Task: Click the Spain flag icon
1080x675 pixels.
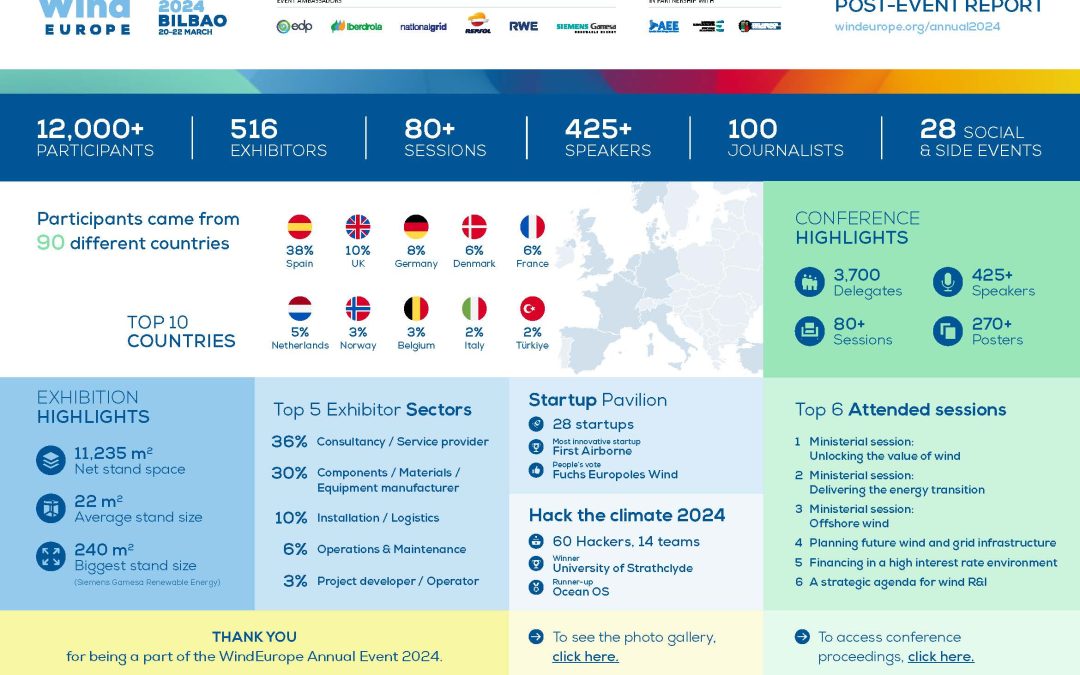Action: click(x=299, y=227)
